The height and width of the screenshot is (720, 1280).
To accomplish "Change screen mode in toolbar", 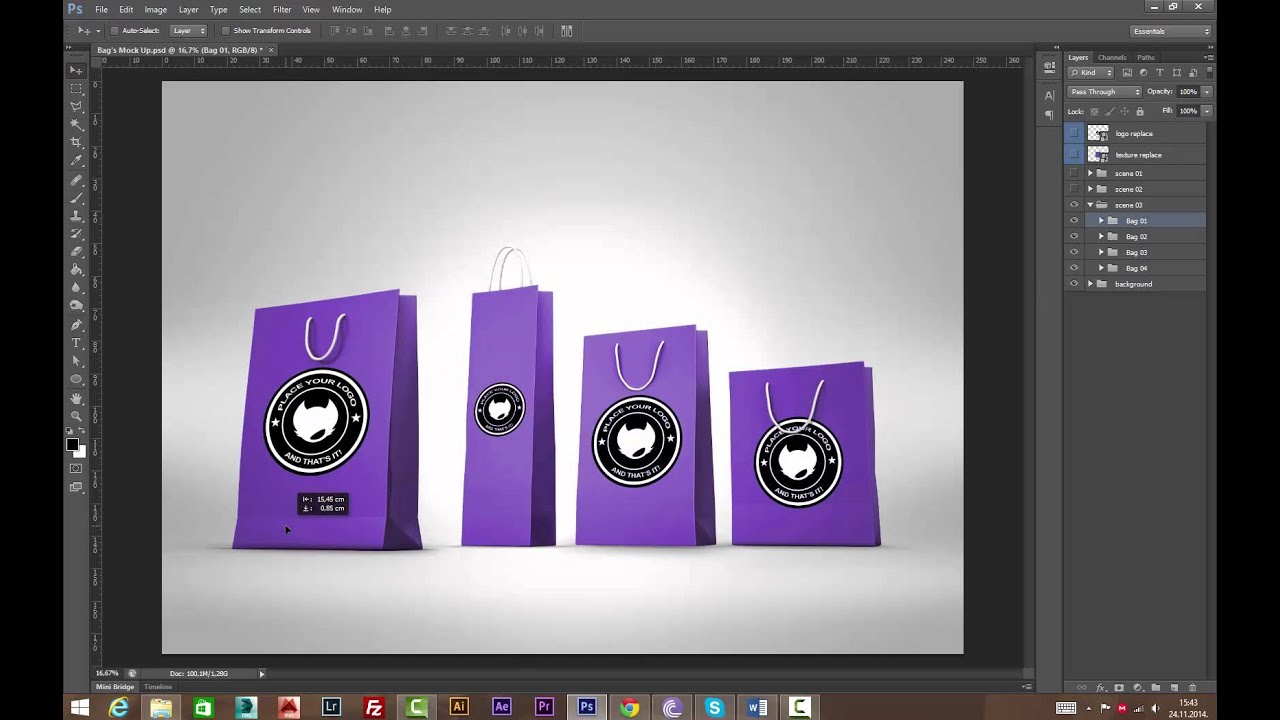I will point(76,487).
